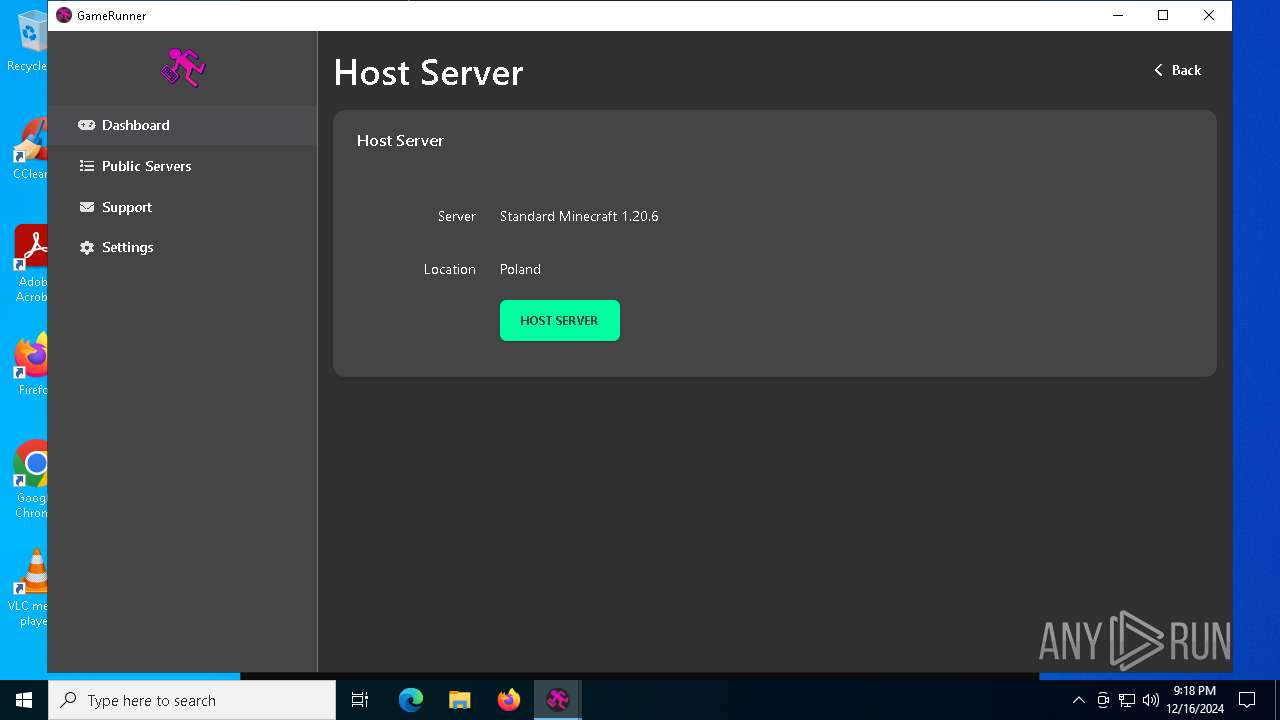Select the Poland location value
Image resolution: width=1280 pixels, height=720 pixels.
point(520,269)
